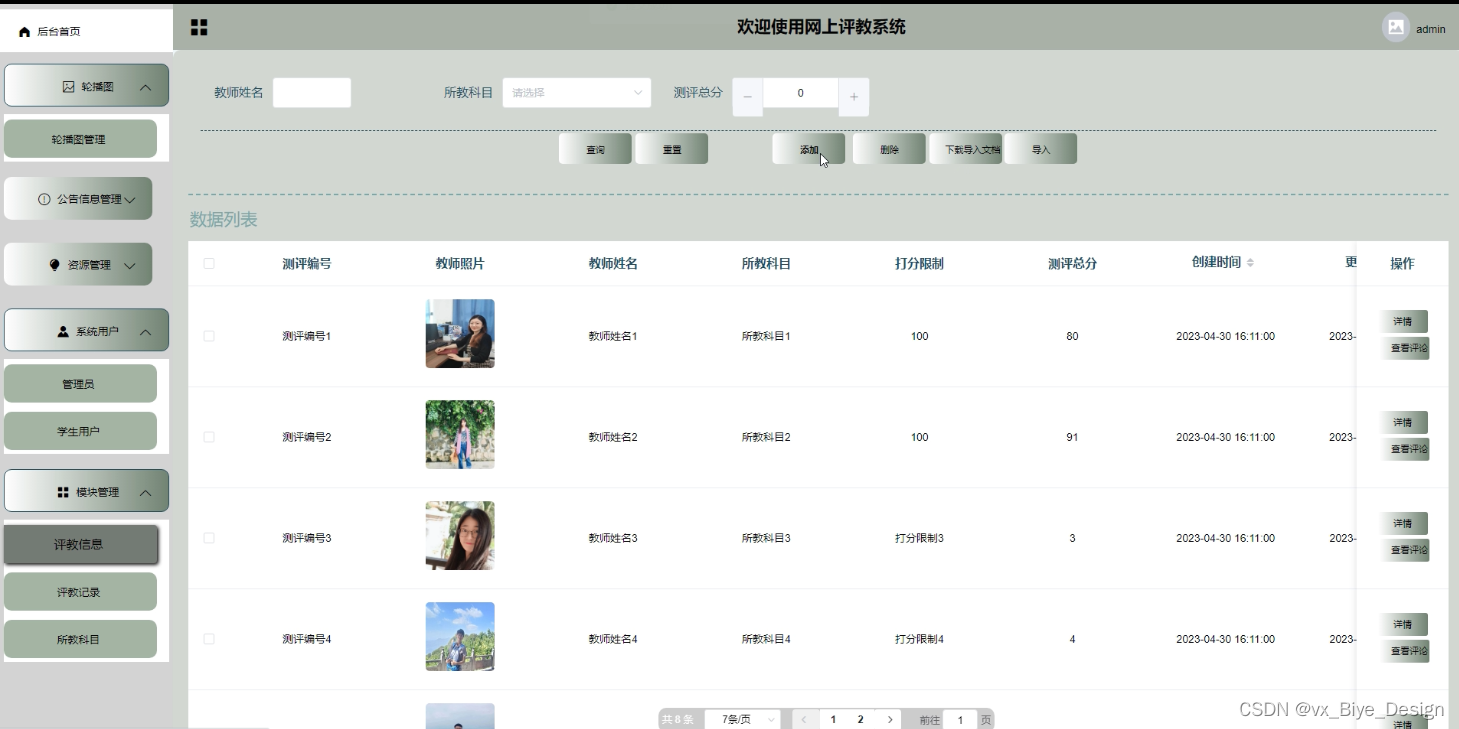Click the 查询 button

(x=595, y=149)
